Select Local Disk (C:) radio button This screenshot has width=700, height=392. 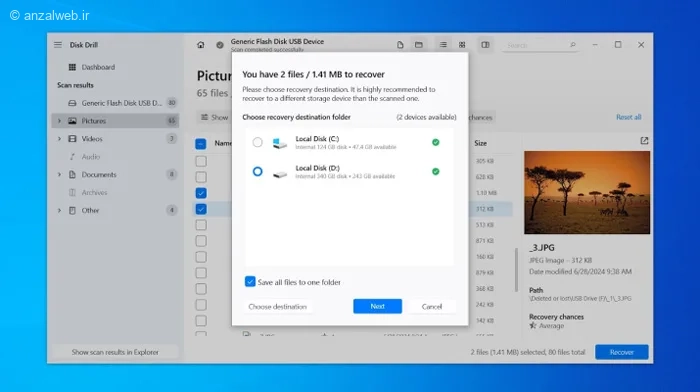point(258,142)
